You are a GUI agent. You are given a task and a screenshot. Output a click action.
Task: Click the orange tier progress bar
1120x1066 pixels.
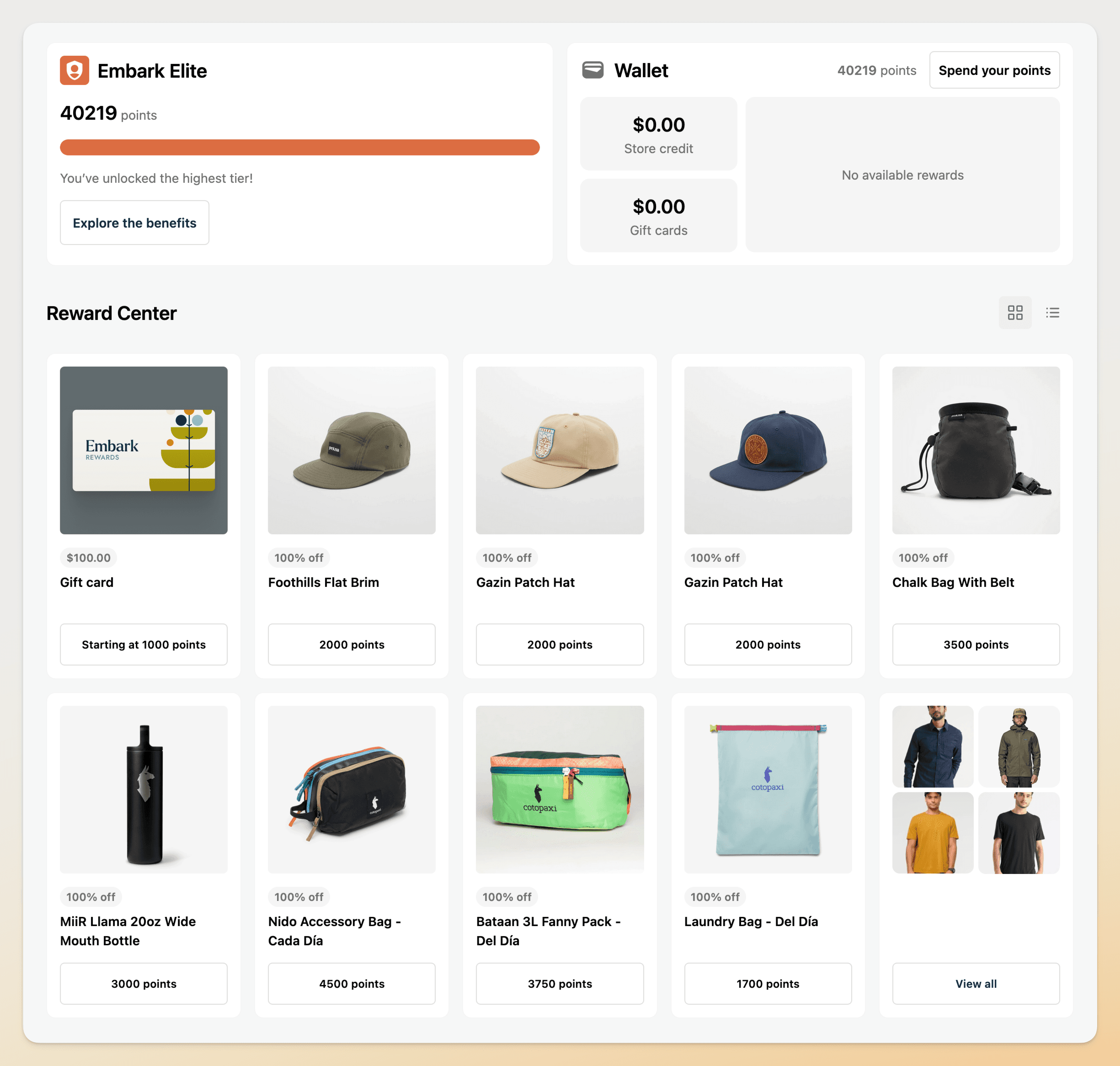point(299,147)
